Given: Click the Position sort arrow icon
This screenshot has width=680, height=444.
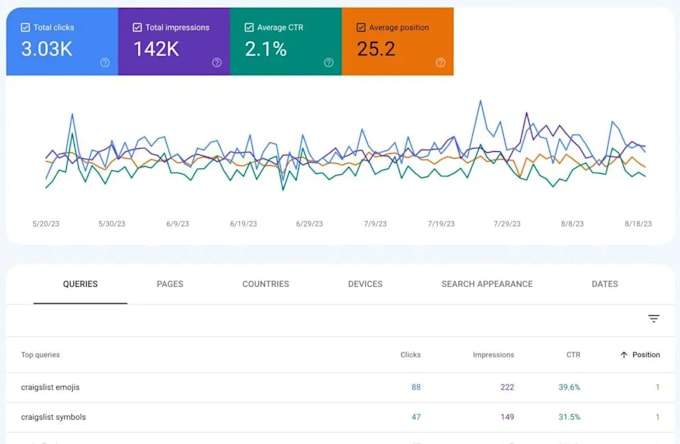Looking at the screenshot, I should [x=624, y=355].
